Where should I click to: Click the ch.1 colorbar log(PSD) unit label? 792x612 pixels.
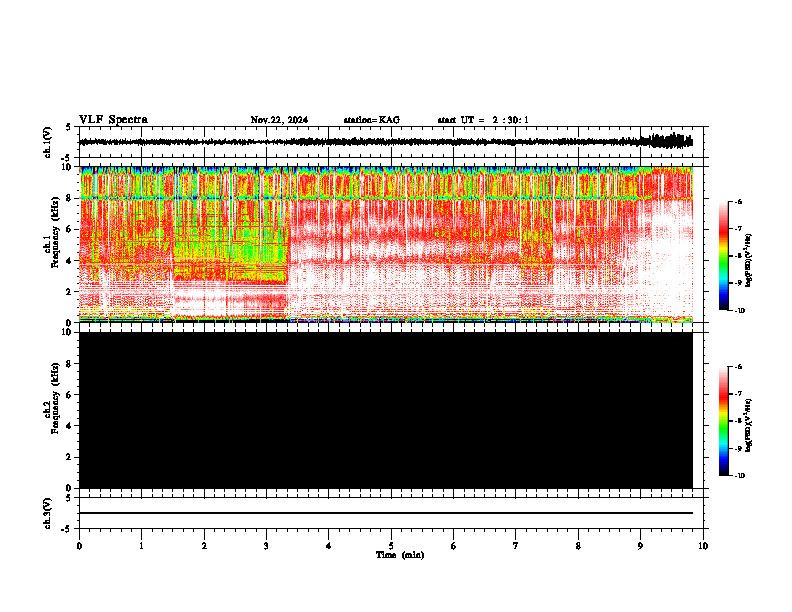click(x=749, y=260)
